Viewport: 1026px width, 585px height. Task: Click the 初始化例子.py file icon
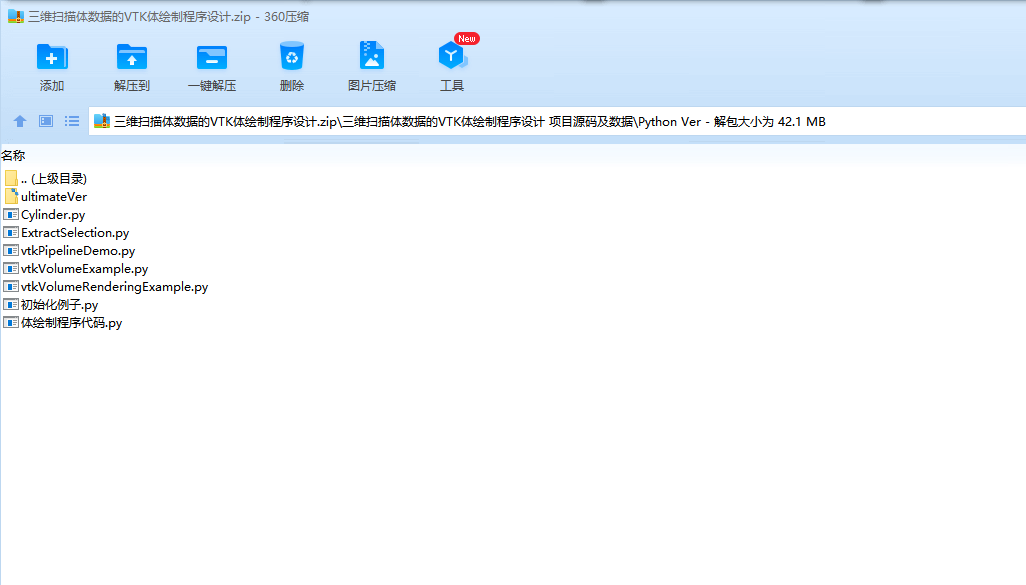click(10, 304)
